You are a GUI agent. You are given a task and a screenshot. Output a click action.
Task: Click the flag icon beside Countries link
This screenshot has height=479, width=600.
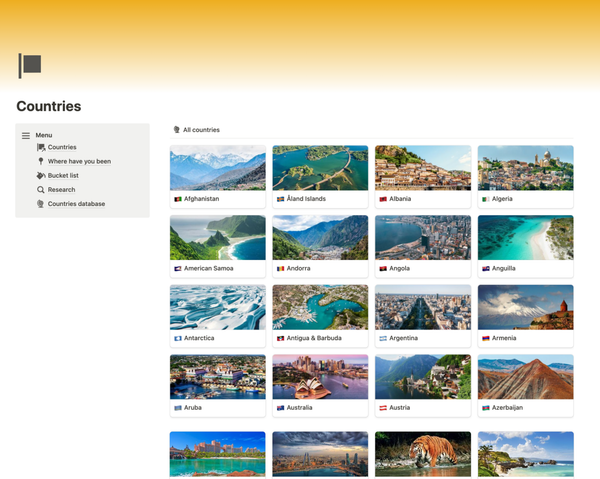(x=41, y=147)
